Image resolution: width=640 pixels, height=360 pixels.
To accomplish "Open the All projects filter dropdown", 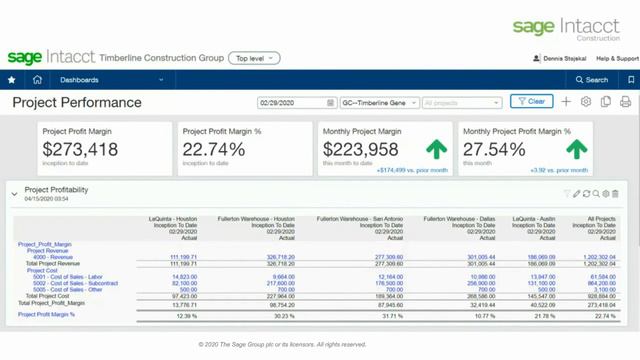I will pyautogui.click(x=462, y=103).
